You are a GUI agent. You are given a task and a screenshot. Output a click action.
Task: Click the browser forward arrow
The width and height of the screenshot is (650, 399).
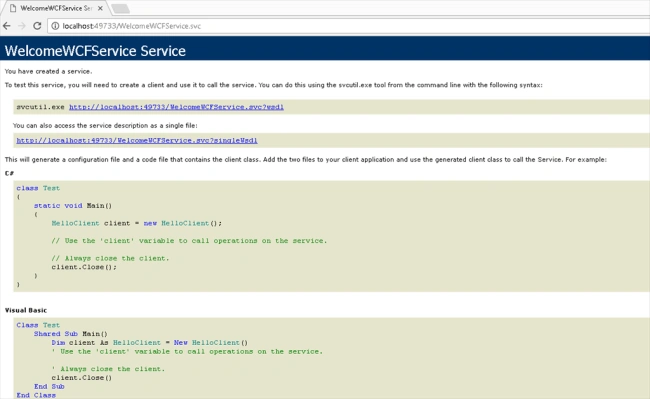[x=22, y=26]
